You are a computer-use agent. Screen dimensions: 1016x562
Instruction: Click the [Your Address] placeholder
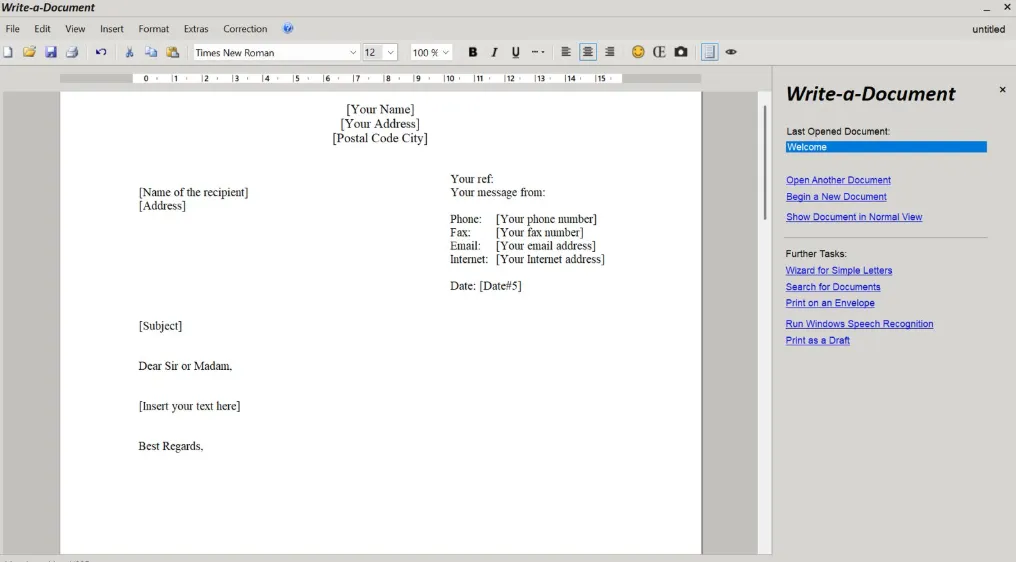[x=380, y=124]
